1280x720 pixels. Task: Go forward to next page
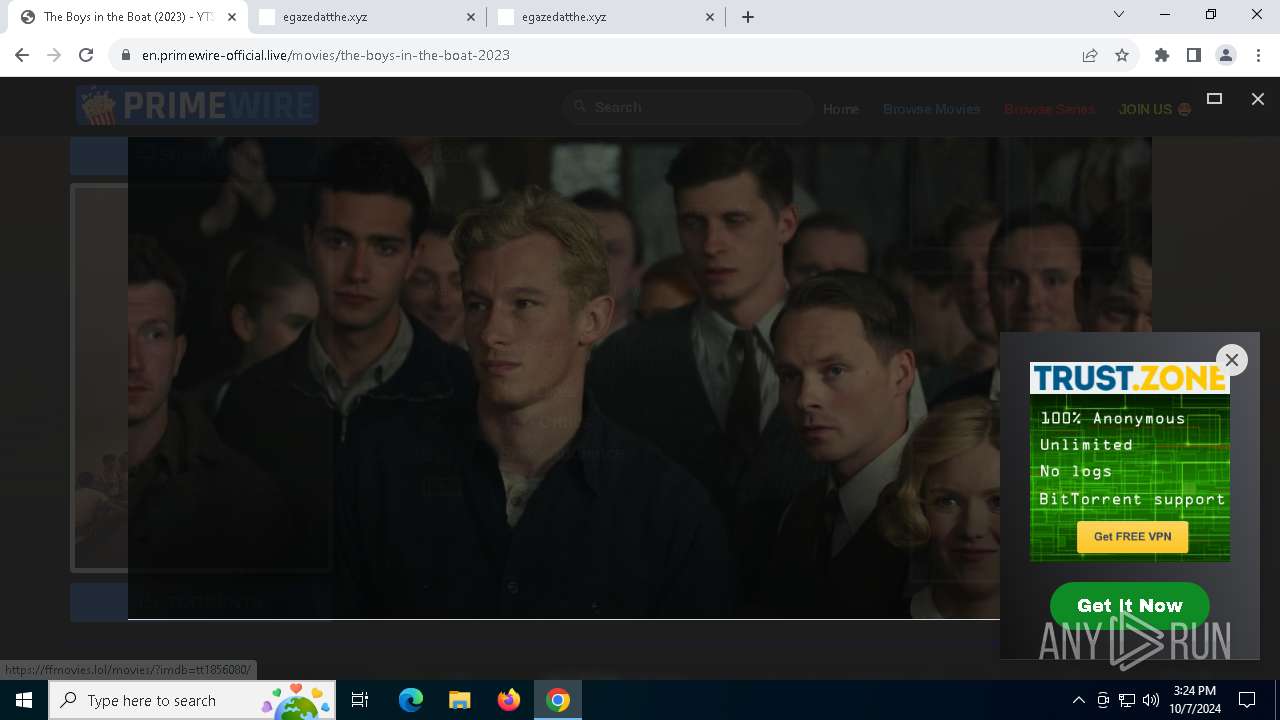[x=54, y=55]
